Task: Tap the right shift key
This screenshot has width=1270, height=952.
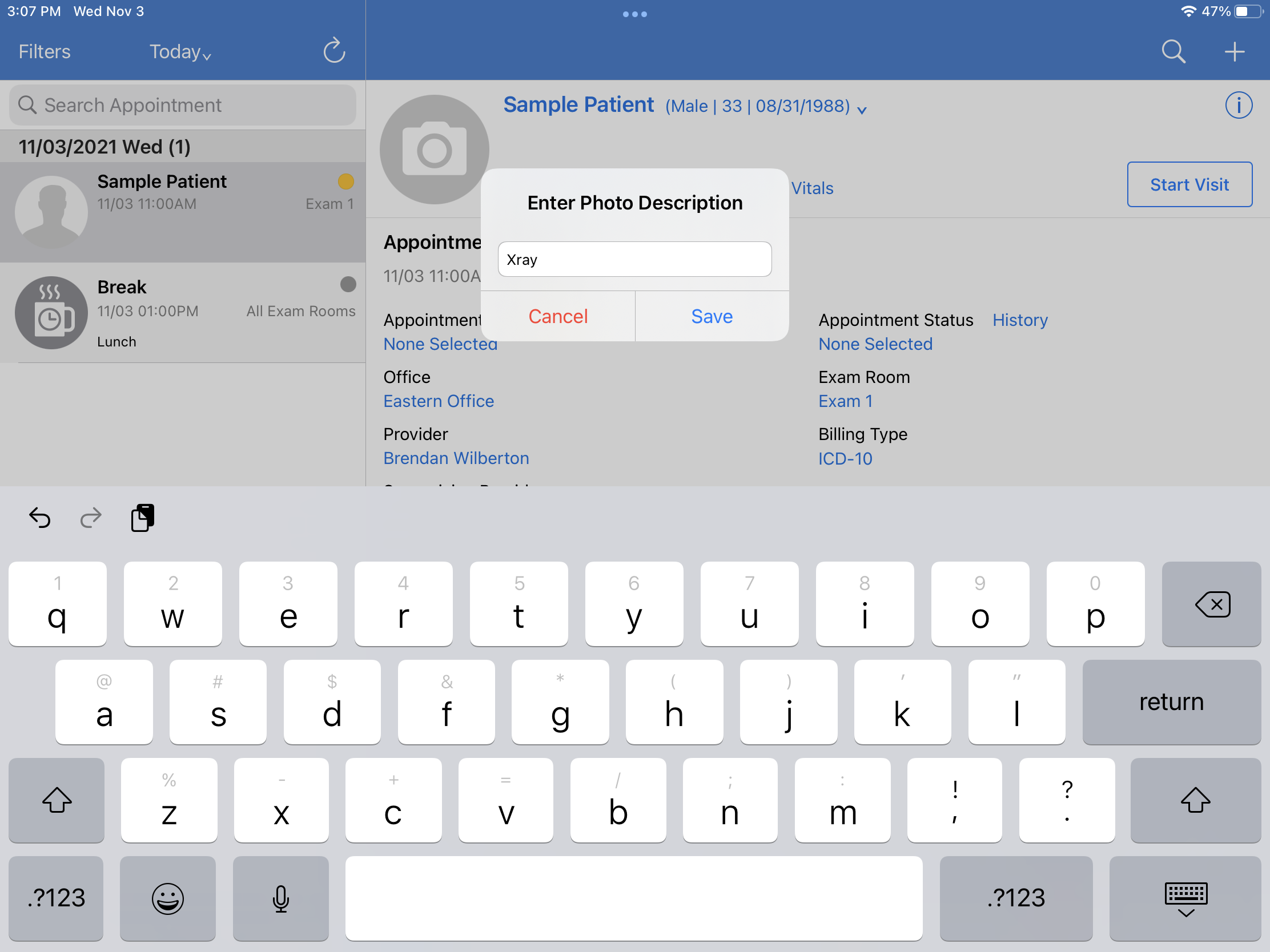Action: coord(1195,800)
